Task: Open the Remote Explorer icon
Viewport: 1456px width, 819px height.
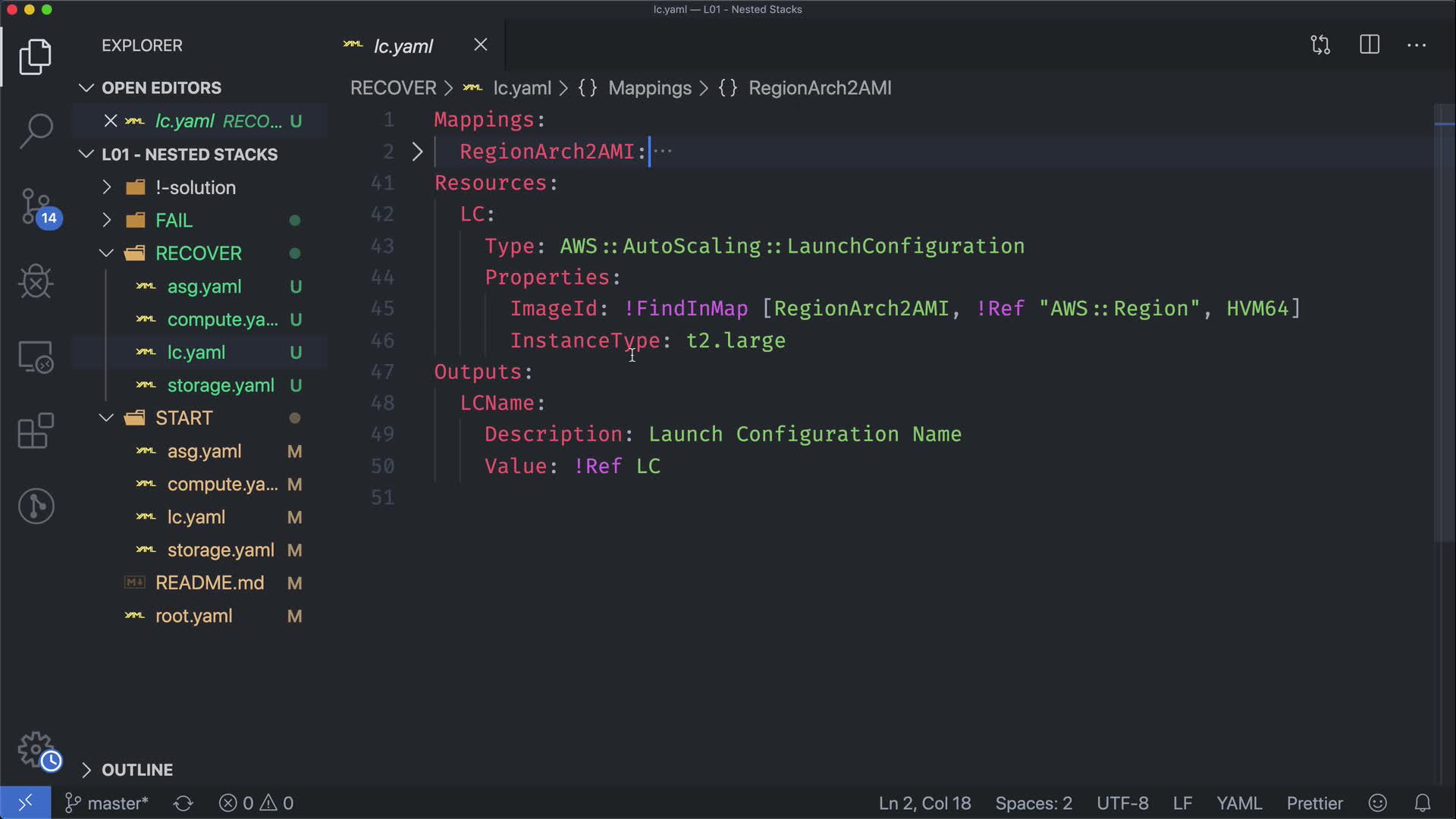Action: 36,356
